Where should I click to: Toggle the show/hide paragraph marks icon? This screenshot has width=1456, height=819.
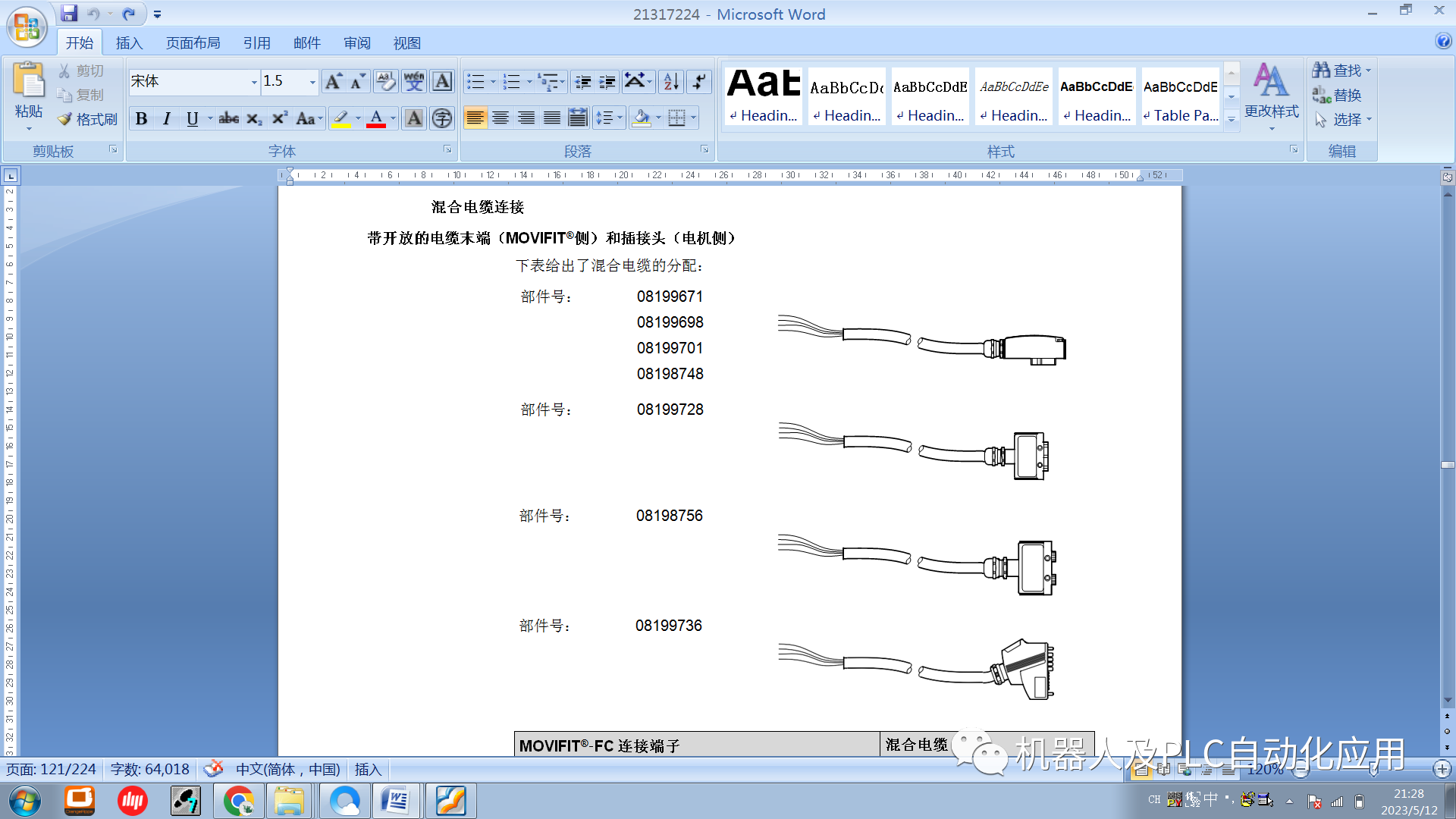(698, 81)
